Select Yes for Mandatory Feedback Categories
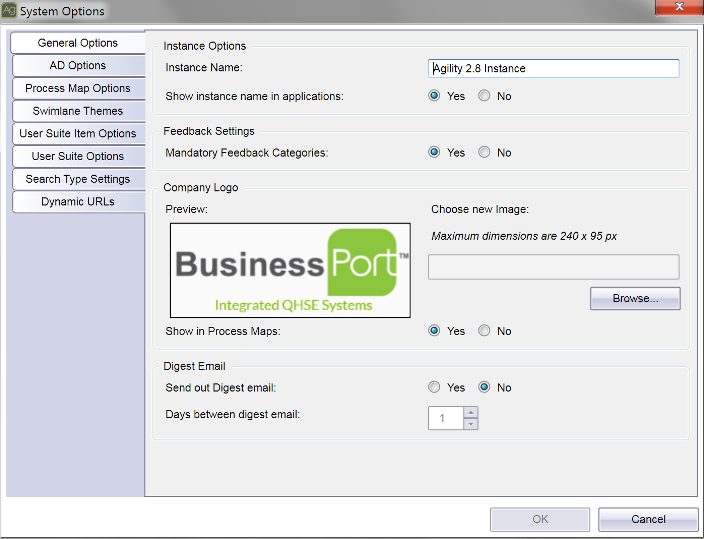Viewport: 704px width, 539px height. (434, 152)
